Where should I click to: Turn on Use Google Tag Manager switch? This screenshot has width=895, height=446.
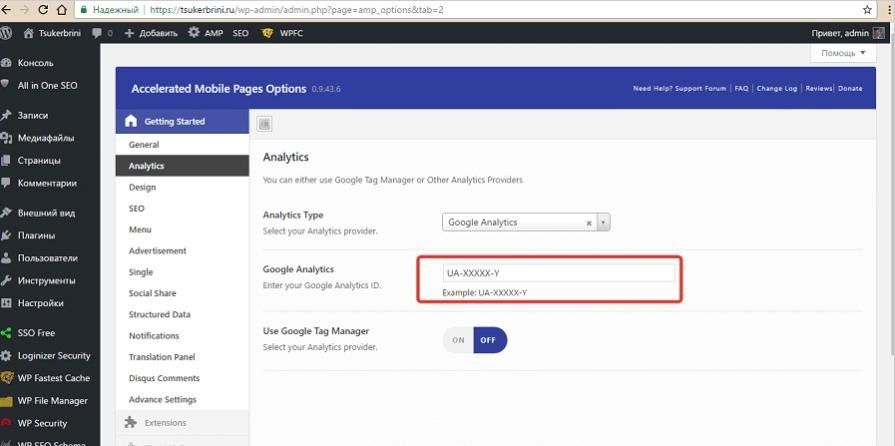coord(458,340)
